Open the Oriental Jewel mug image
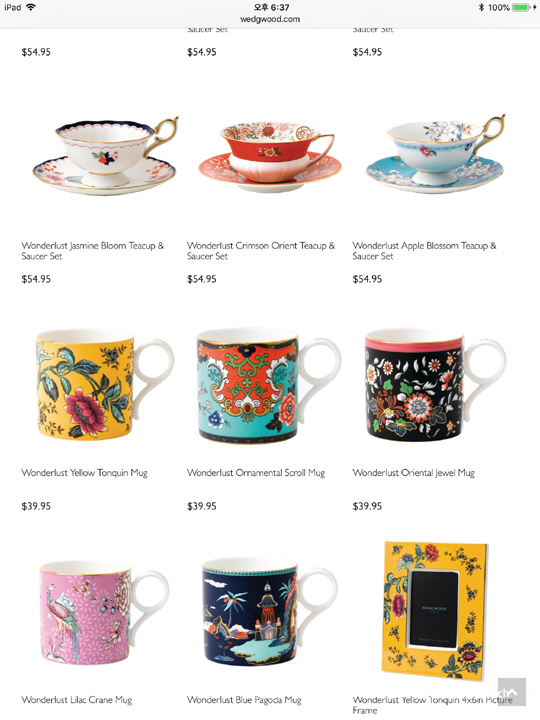This screenshot has height=720, width=540. coord(435,384)
